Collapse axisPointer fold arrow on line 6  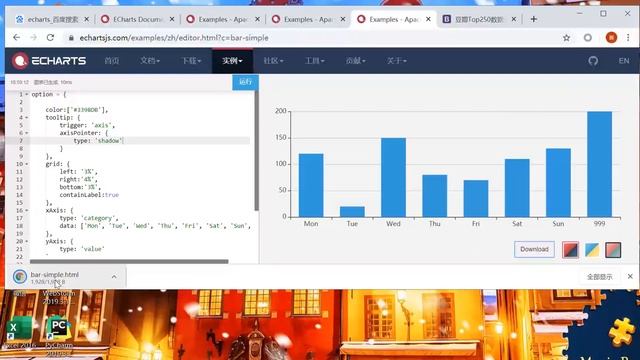[x=27, y=133]
